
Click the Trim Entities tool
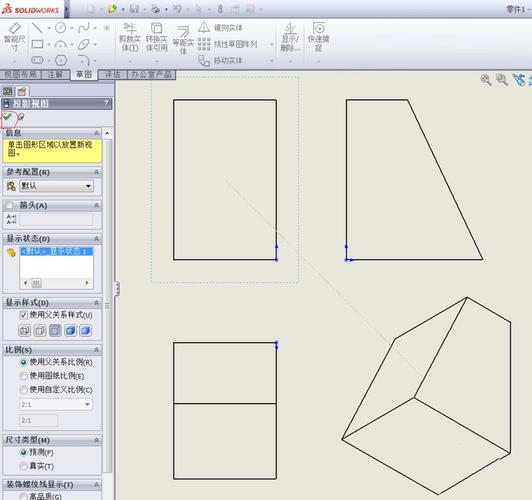pyautogui.click(x=130, y=37)
